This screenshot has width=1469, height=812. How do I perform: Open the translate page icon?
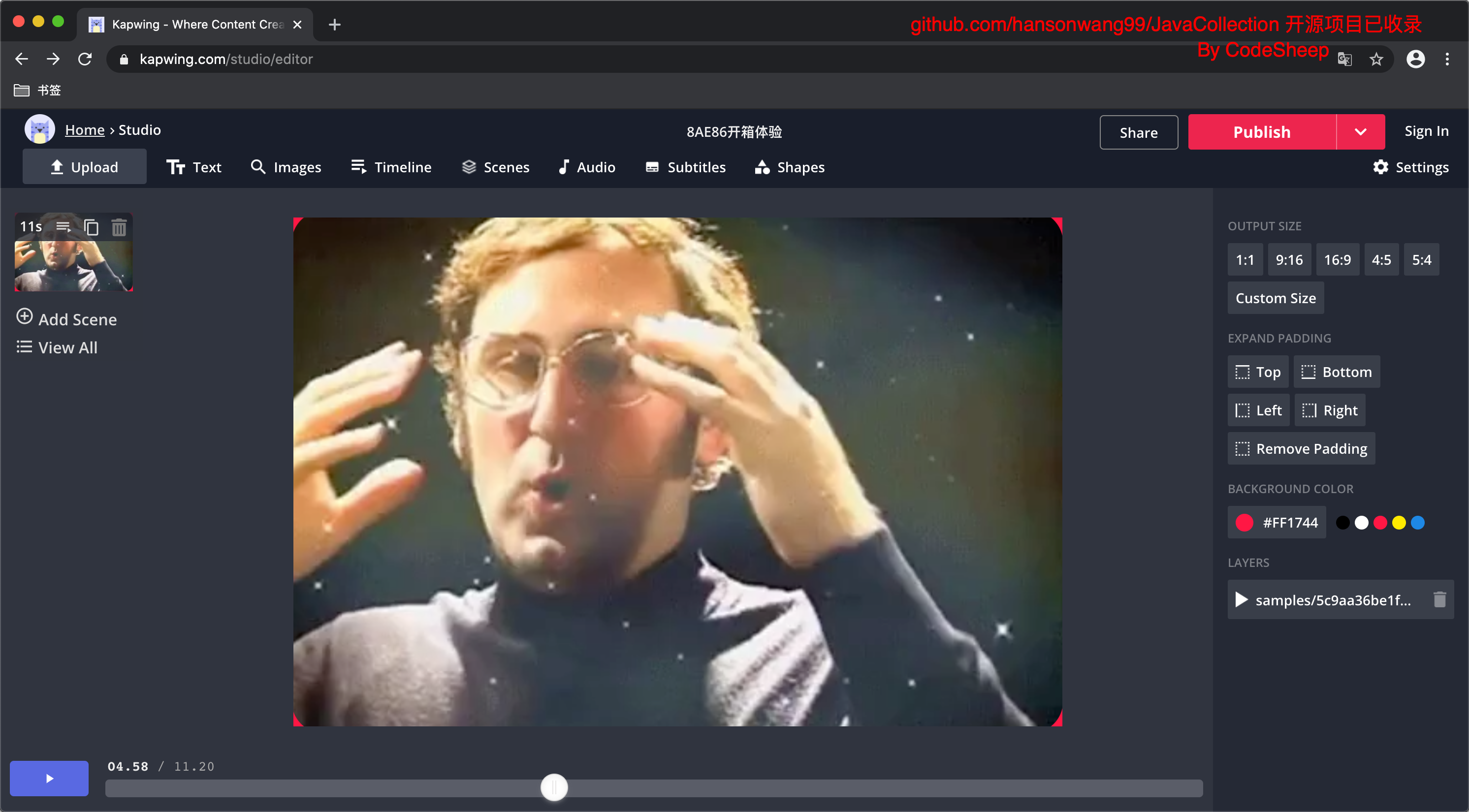(1344, 59)
